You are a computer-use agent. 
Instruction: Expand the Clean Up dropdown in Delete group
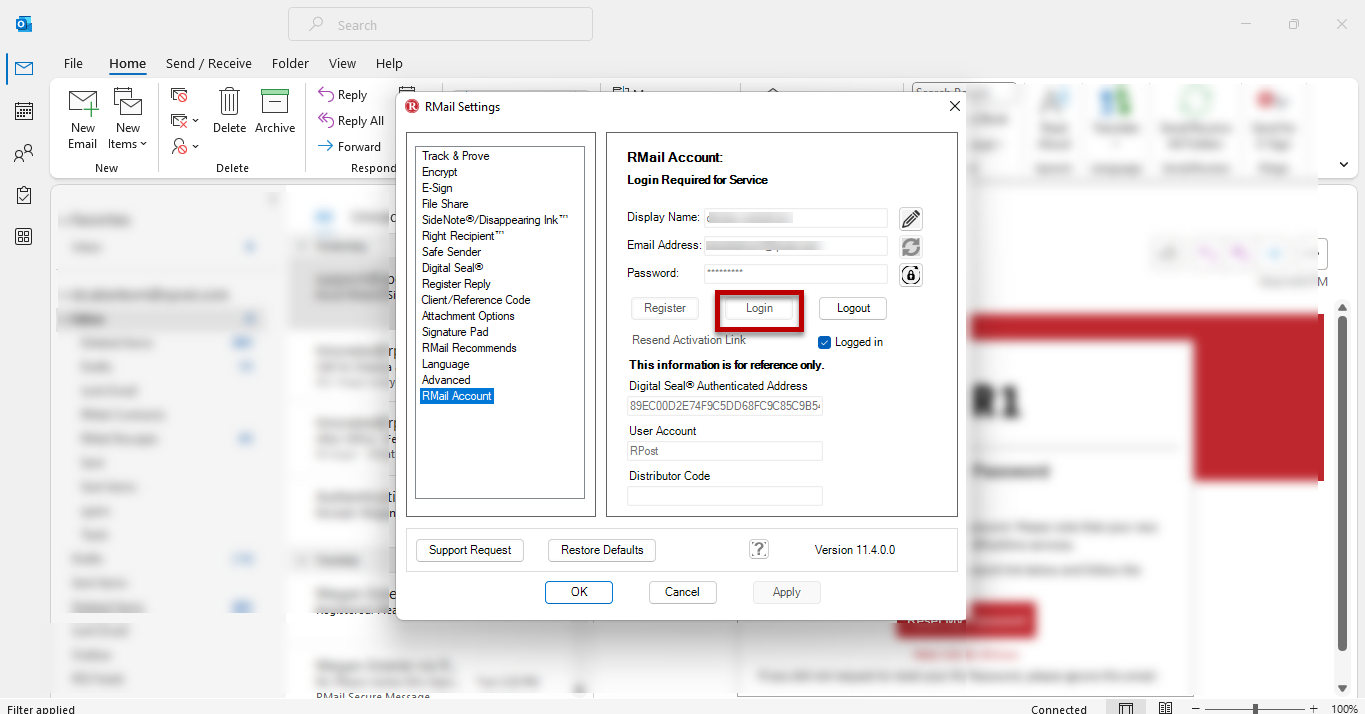tap(194, 121)
